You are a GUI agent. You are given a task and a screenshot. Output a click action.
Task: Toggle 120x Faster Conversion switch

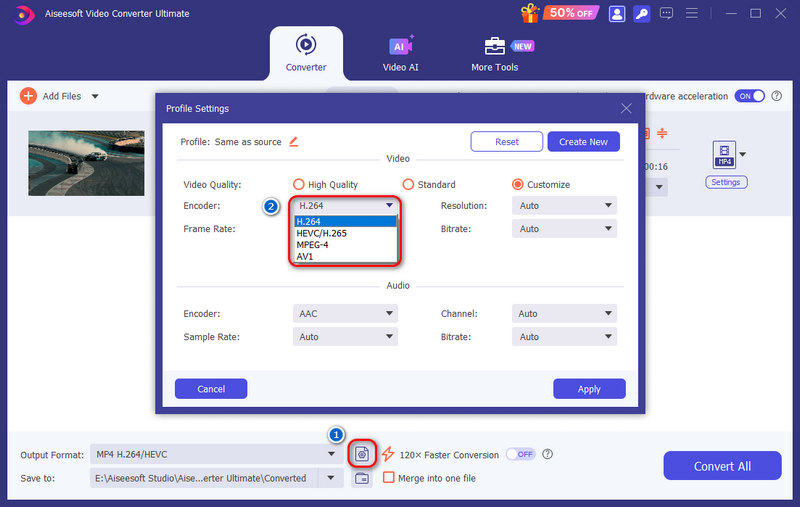click(x=520, y=454)
